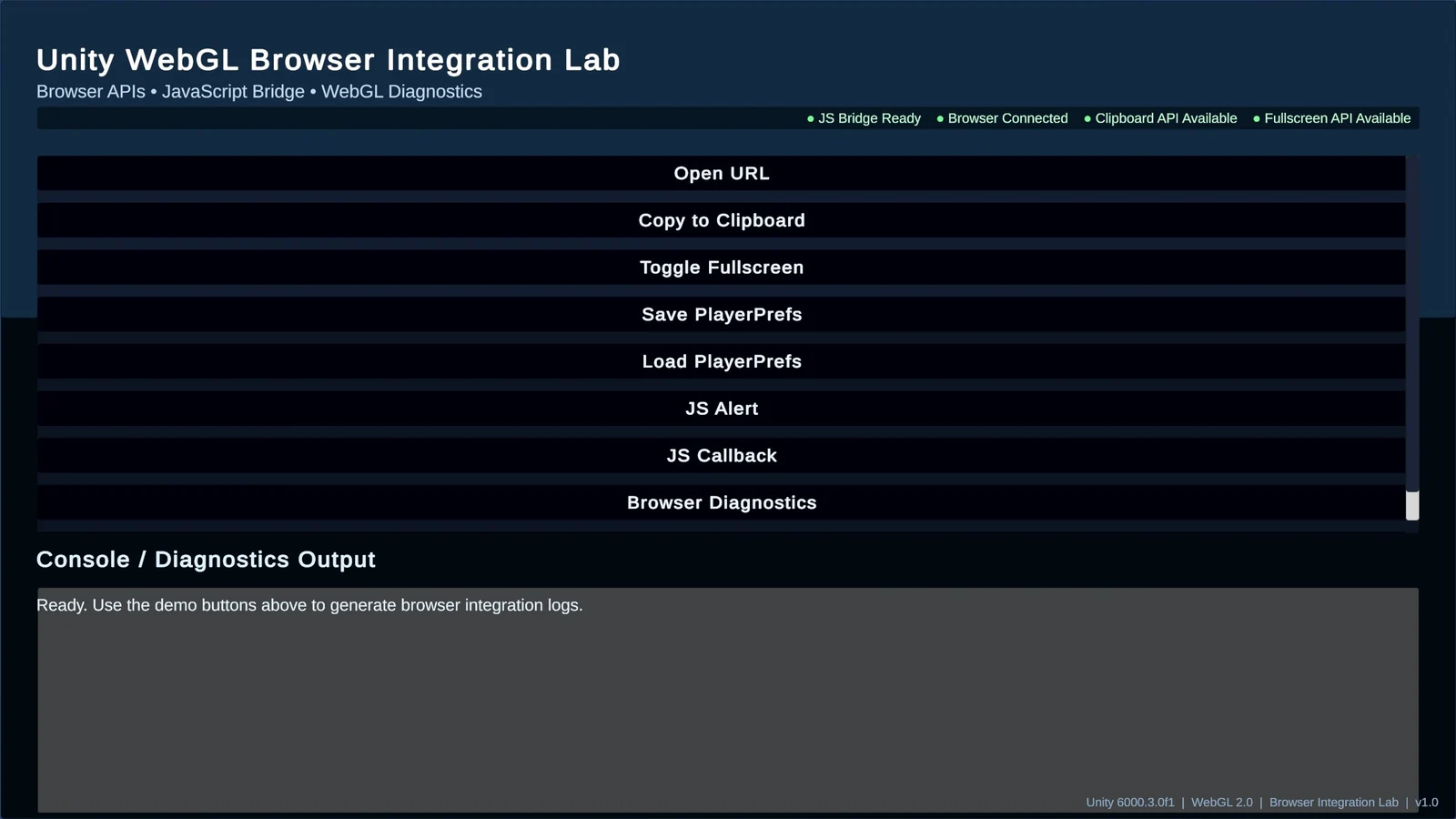Click Fullscreen API Available status
1456x819 pixels.
1331,118
